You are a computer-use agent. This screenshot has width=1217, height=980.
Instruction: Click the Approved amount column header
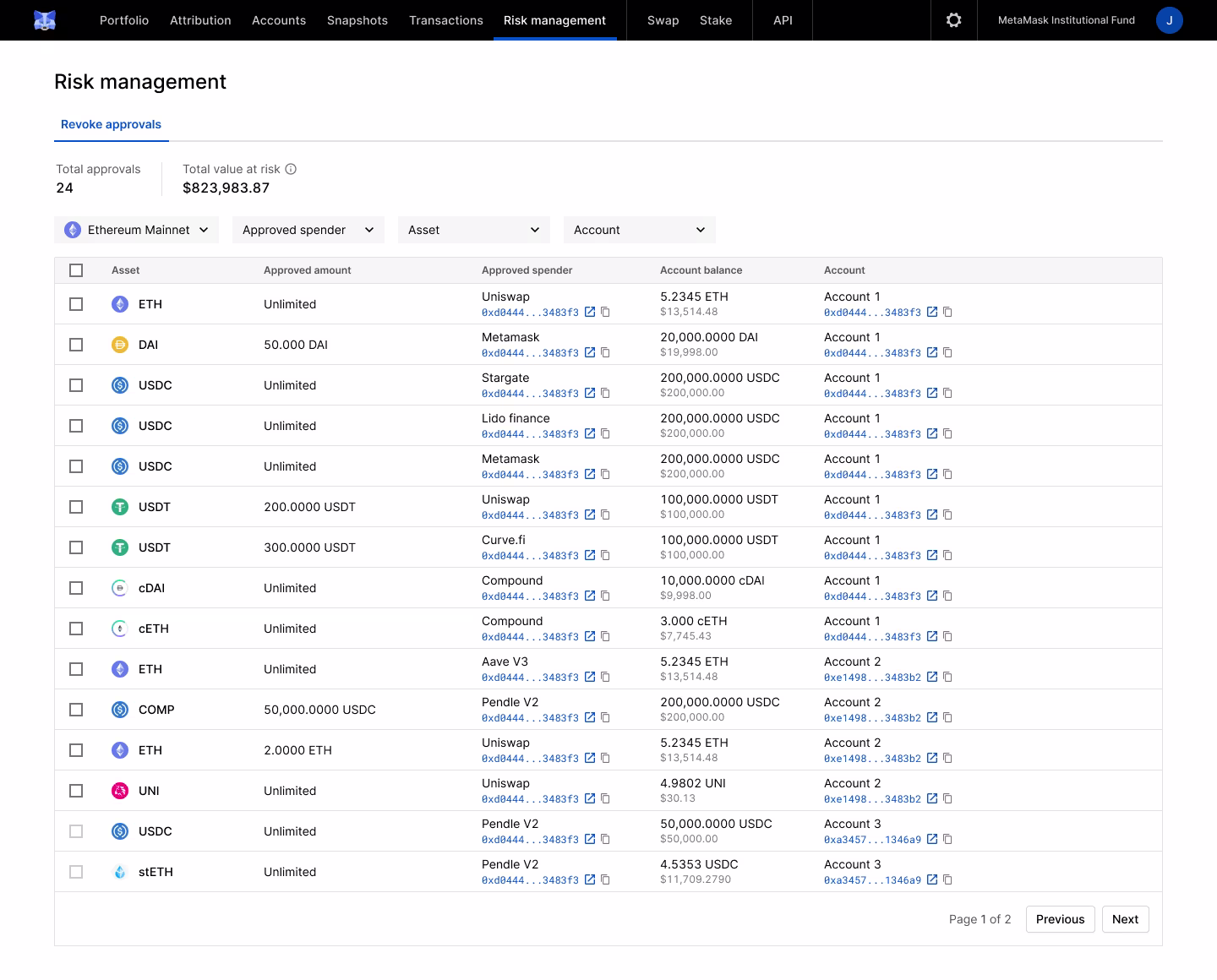point(308,270)
